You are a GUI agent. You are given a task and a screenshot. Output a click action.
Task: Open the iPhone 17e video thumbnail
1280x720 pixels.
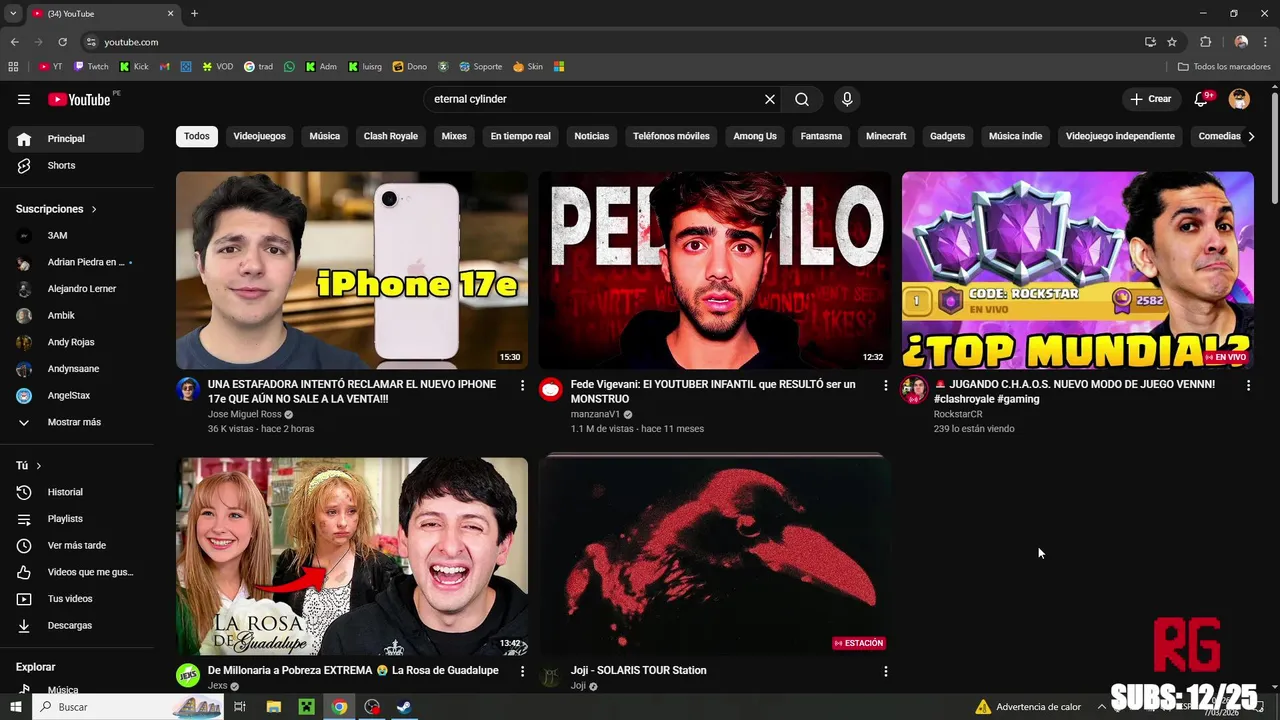coord(352,270)
